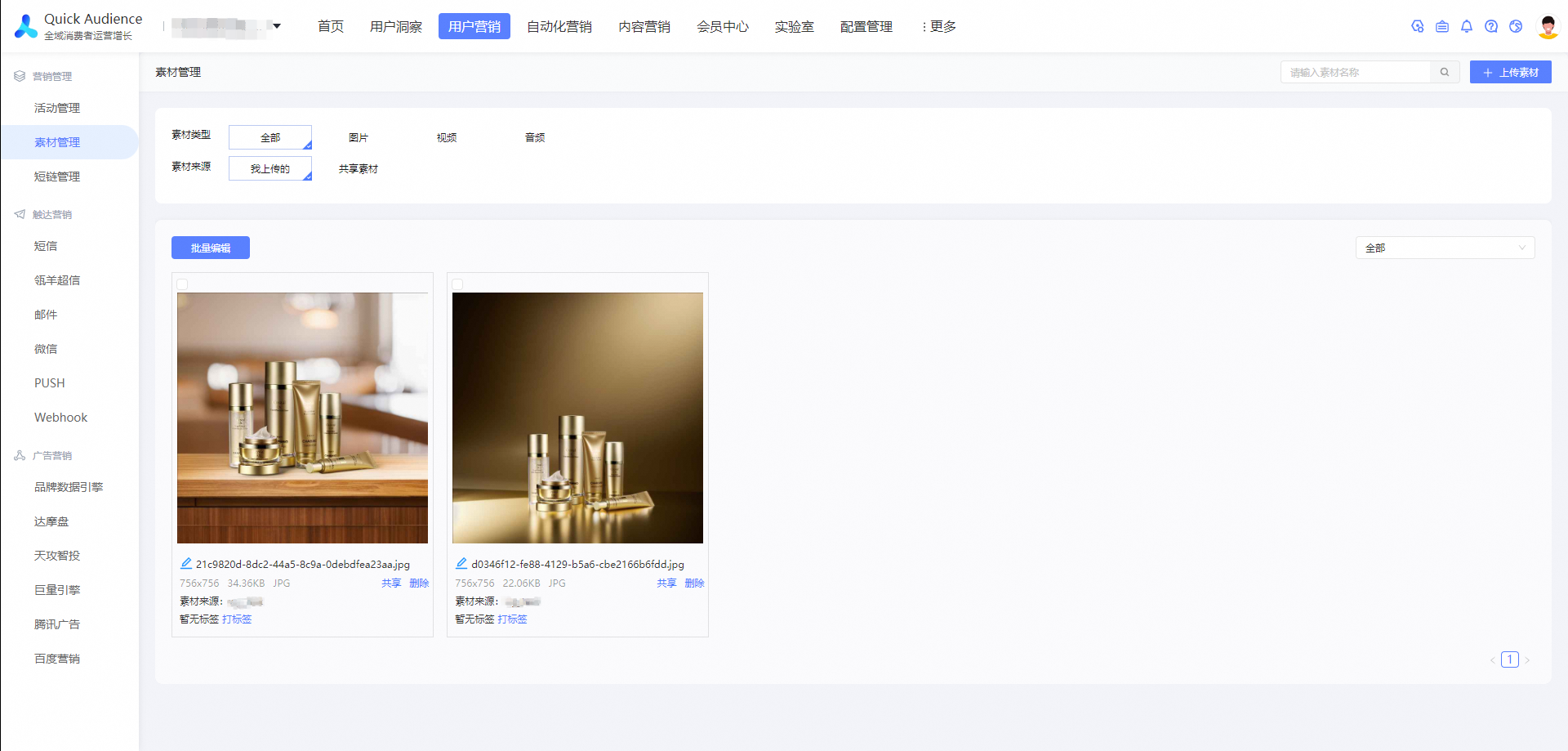The width and height of the screenshot is (1568, 751).
Task: Open 微信 in sidebar
Action: point(46,349)
